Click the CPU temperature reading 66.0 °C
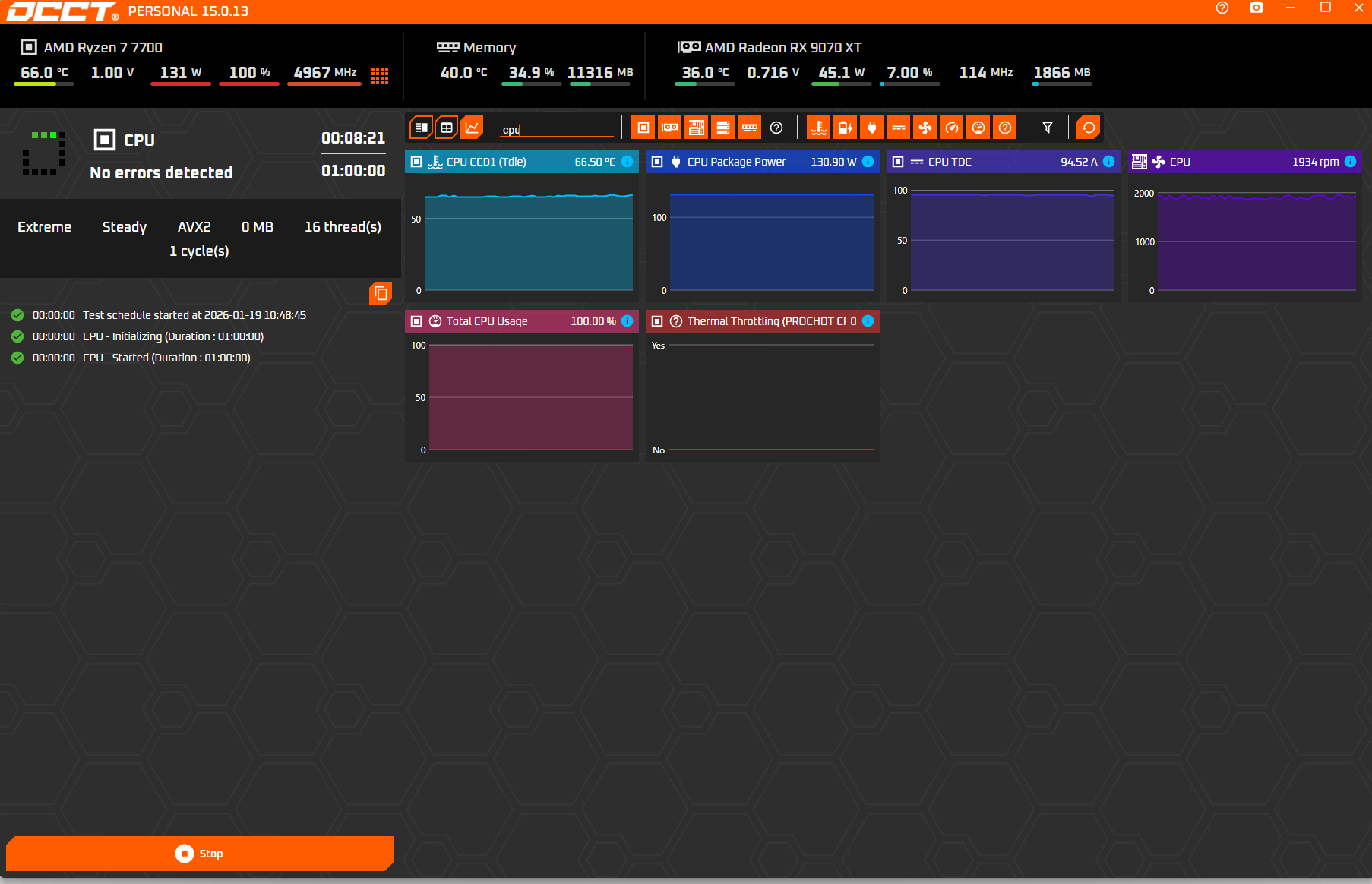1372x884 pixels. pyautogui.click(x=44, y=72)
